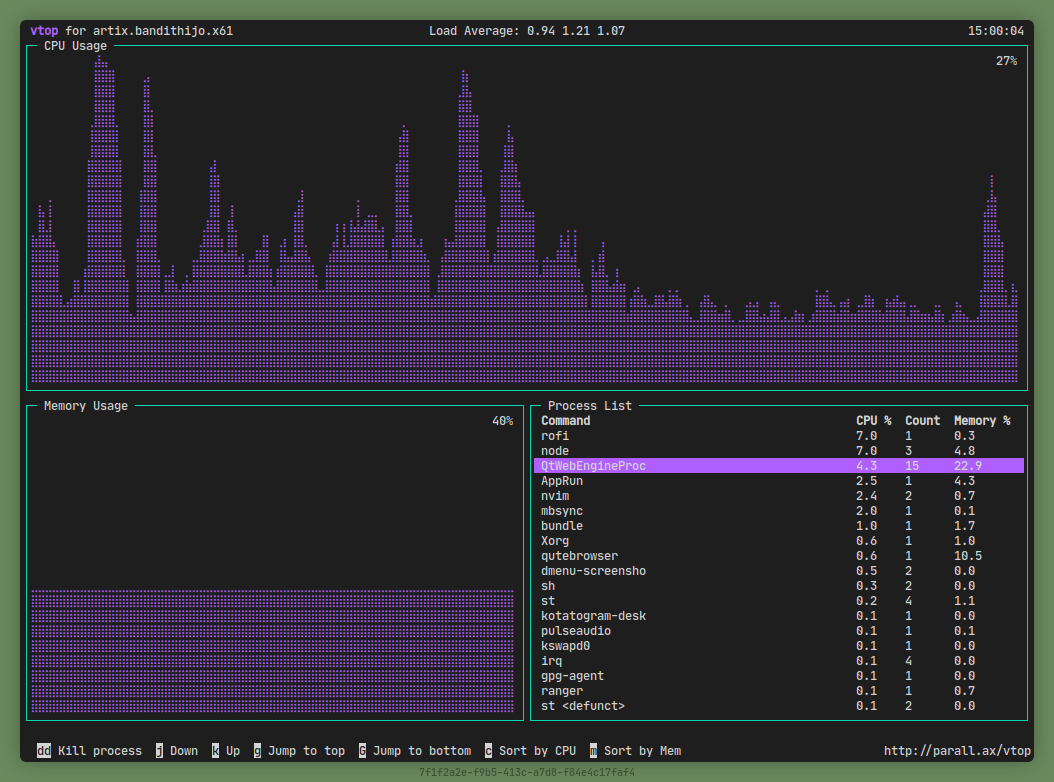1054x782 pixels.
Task: Click the Memory Usage panel title
Action: point(84,405)
